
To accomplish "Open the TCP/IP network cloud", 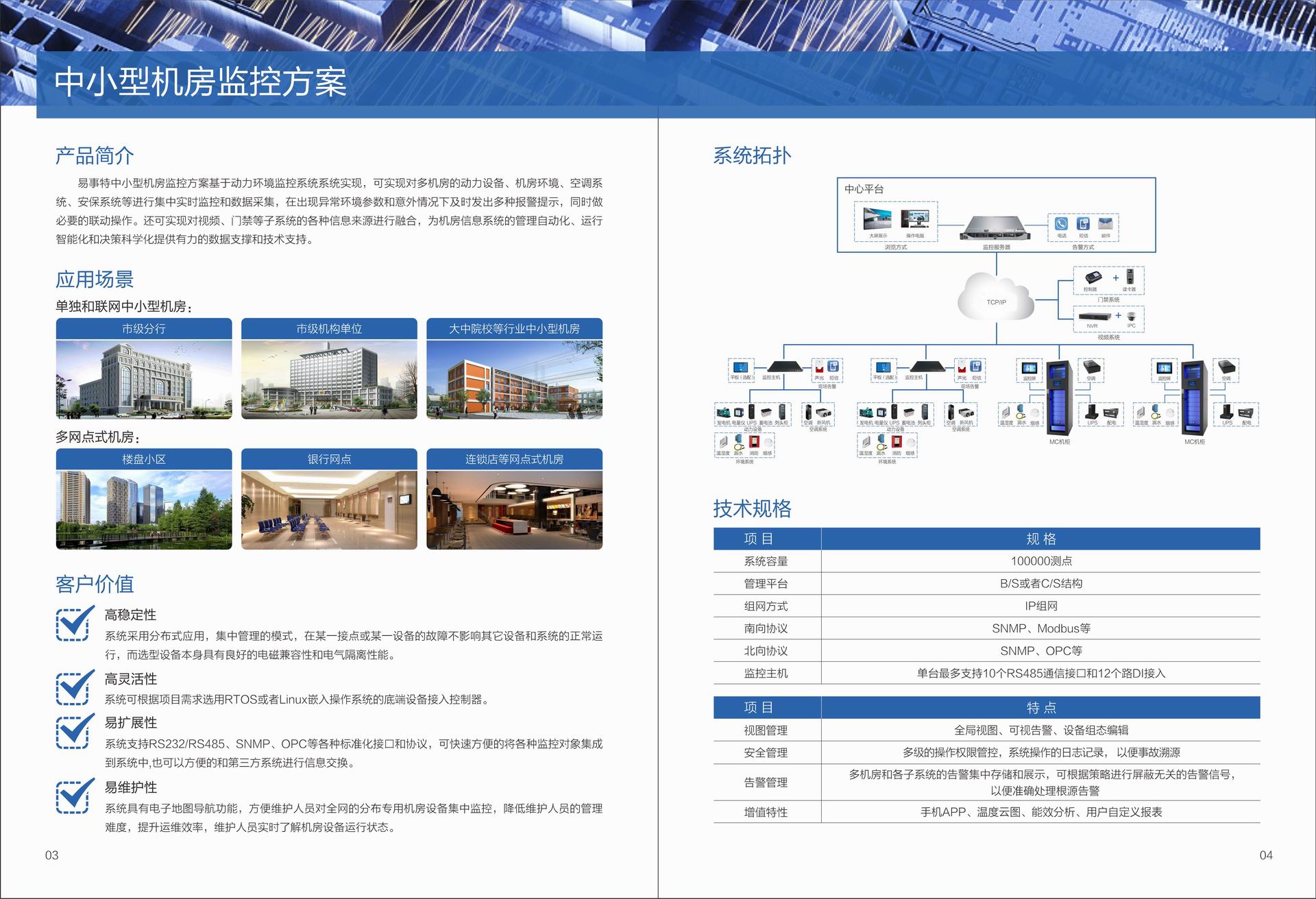I will tap(996, 300).
